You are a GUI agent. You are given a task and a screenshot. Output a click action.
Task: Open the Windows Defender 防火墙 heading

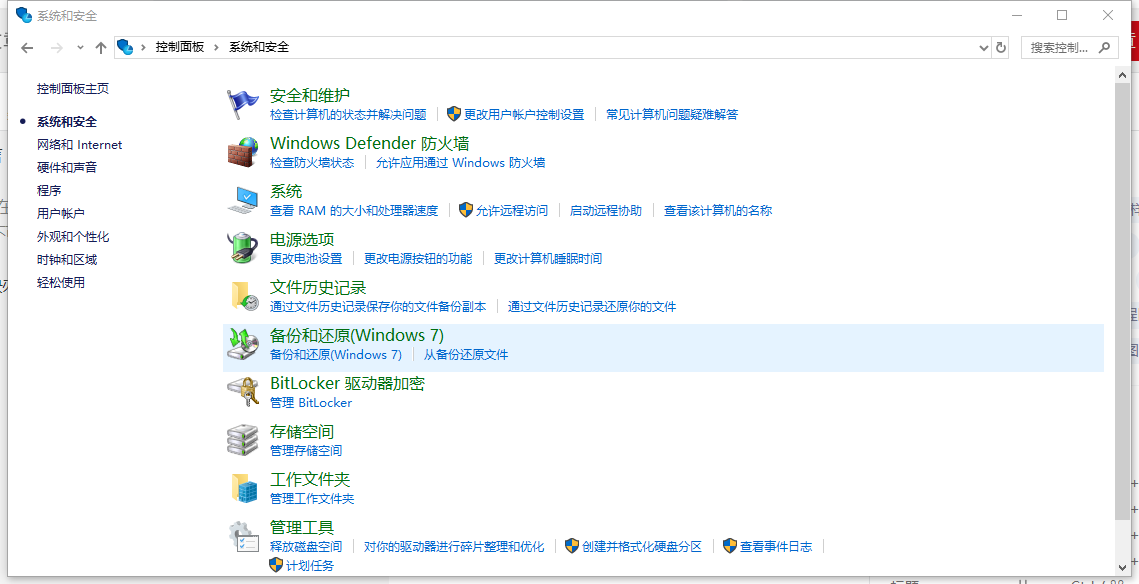click(370, 143)
